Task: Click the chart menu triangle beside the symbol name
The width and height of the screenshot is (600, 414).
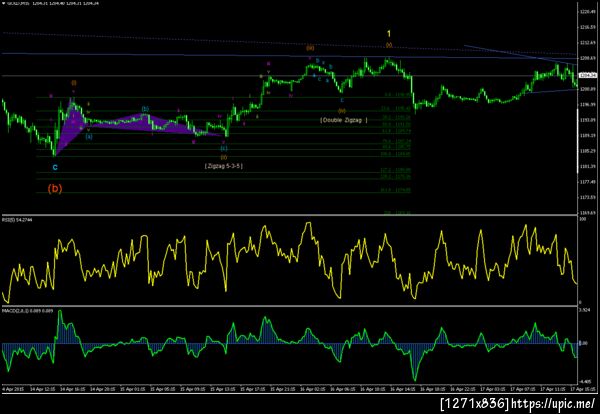Action: tap(3, 3)
